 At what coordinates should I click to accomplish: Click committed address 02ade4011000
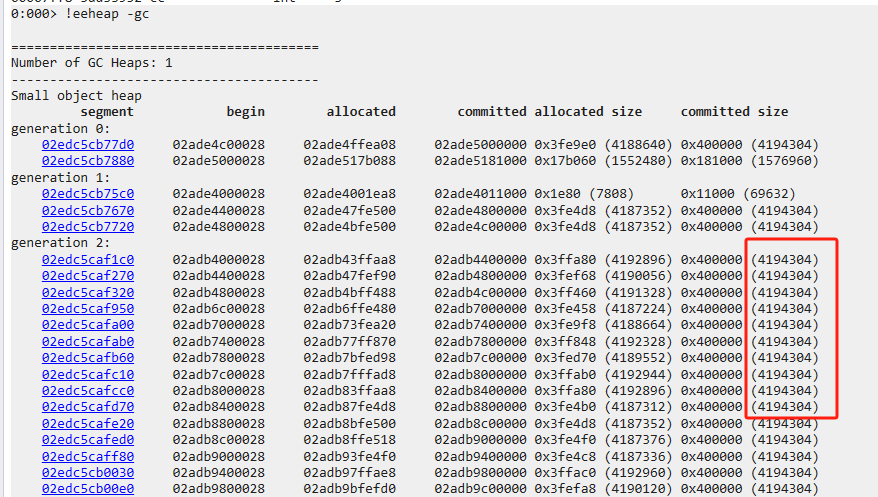(x=480, y=194)
